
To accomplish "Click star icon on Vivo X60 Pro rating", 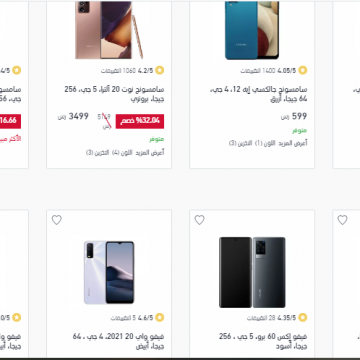I will (303, 318).
